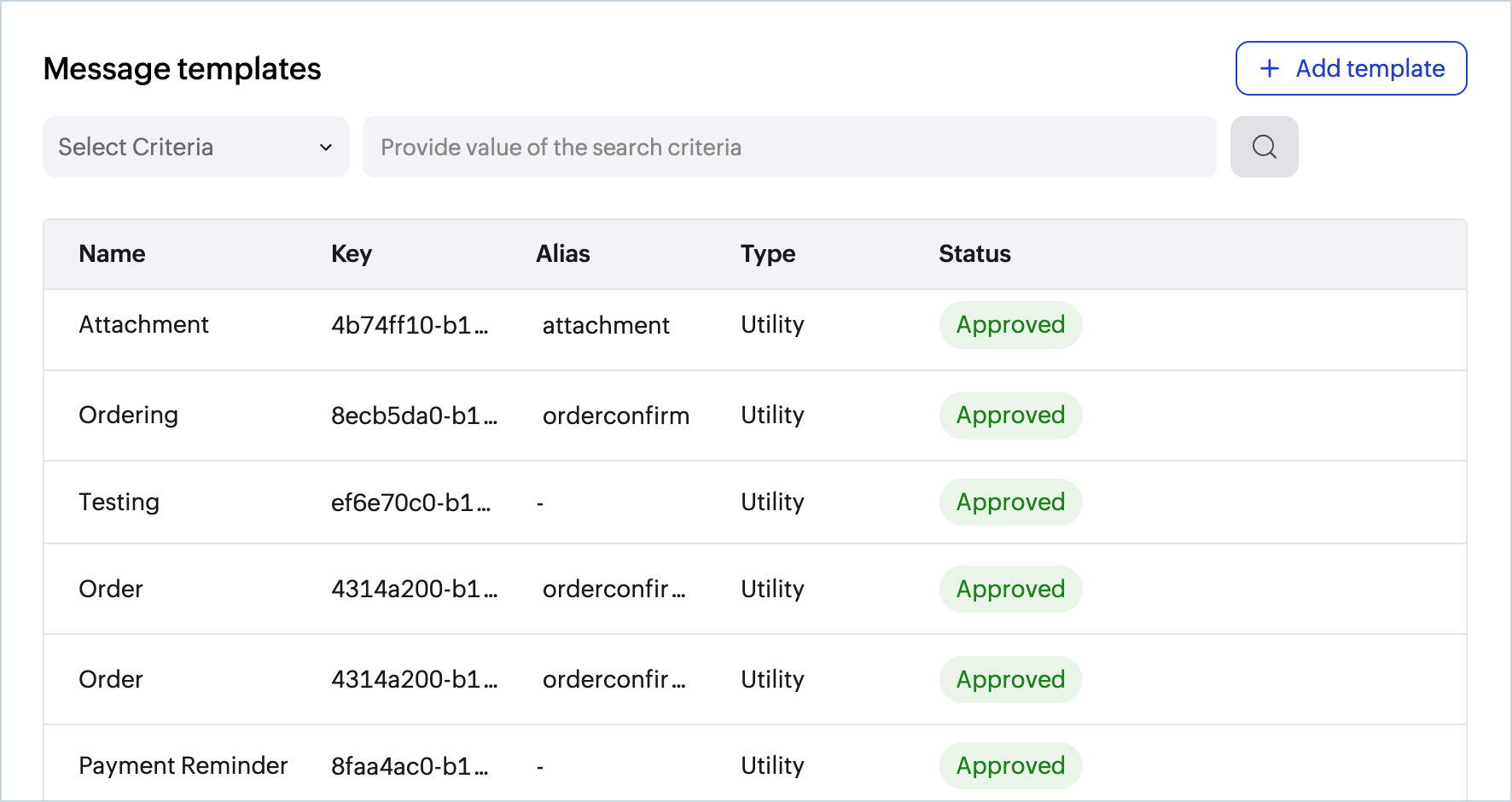This screenshot has width=1512, height=802.
Task: Click the Key column header
Action: point(352,253)
